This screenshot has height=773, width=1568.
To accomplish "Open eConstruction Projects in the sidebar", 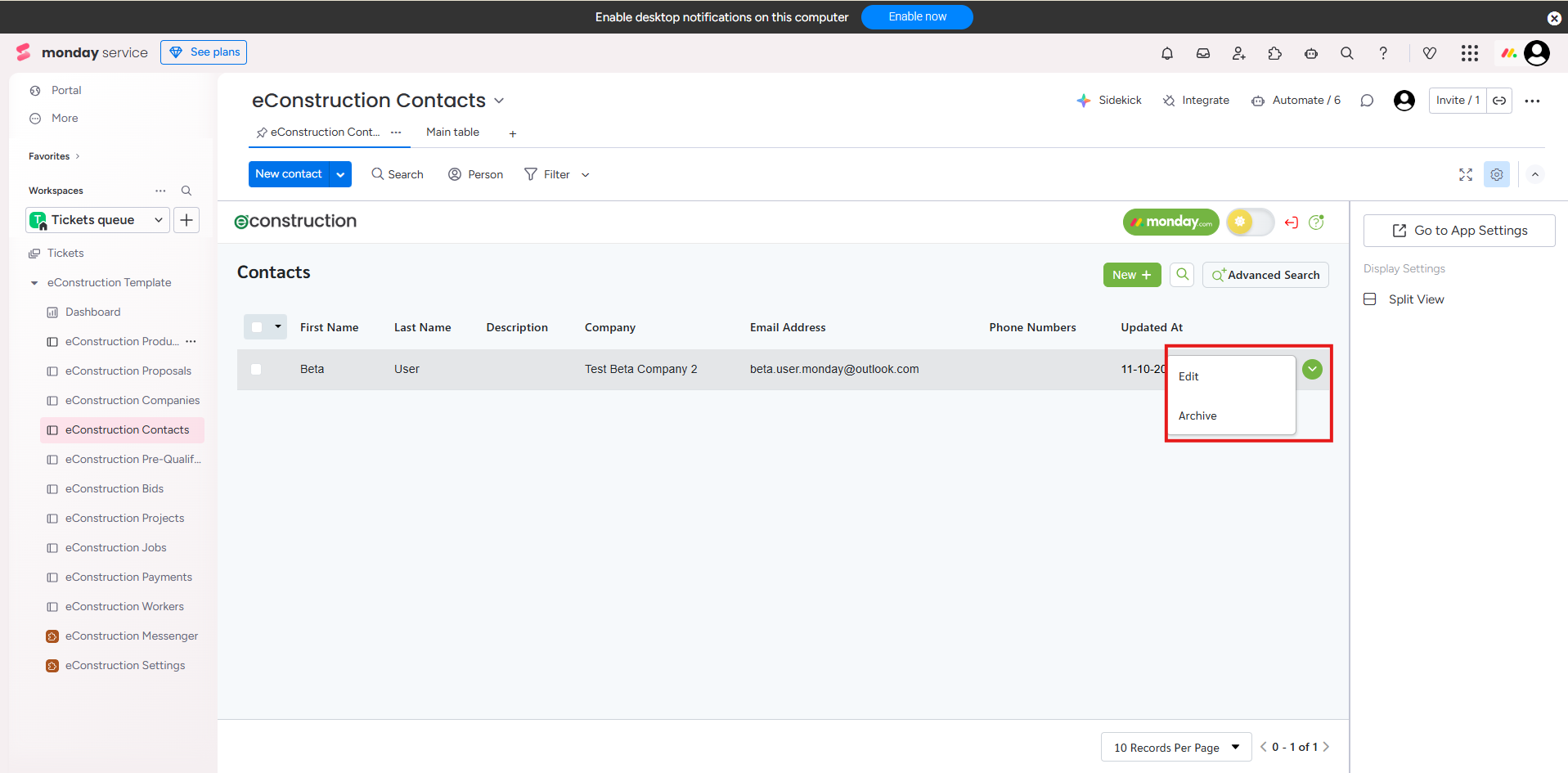I will click(x=124, y=518).
